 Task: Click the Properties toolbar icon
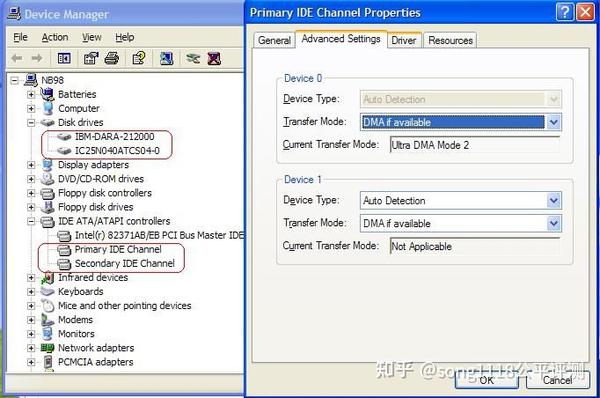click(91, 59)
